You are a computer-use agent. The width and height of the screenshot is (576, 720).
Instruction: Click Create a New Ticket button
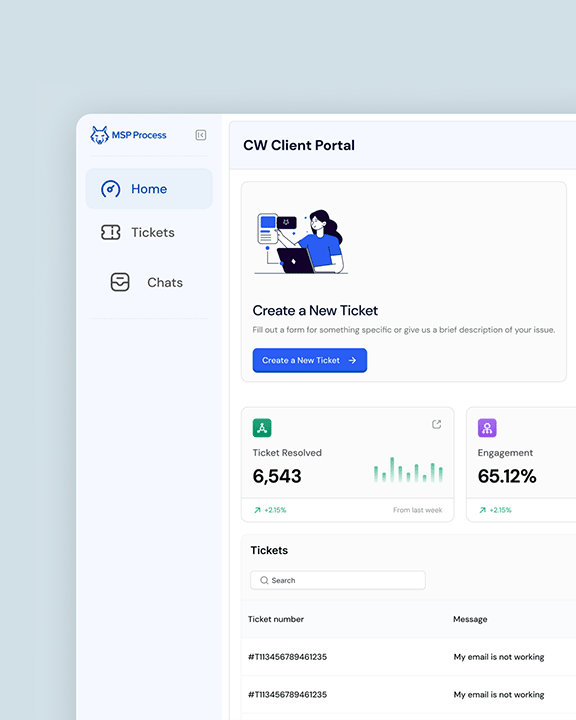(x=310, y=360)
